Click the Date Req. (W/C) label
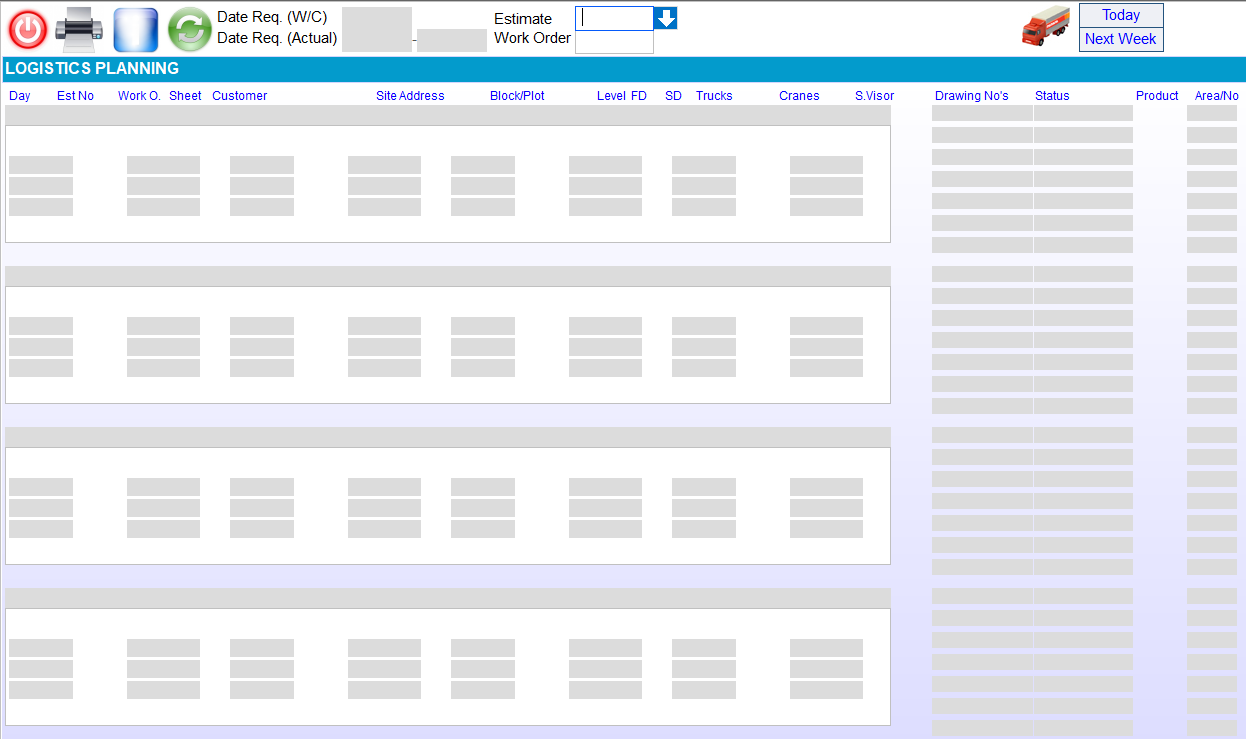Screen dimensions: 1246x739 272,17
